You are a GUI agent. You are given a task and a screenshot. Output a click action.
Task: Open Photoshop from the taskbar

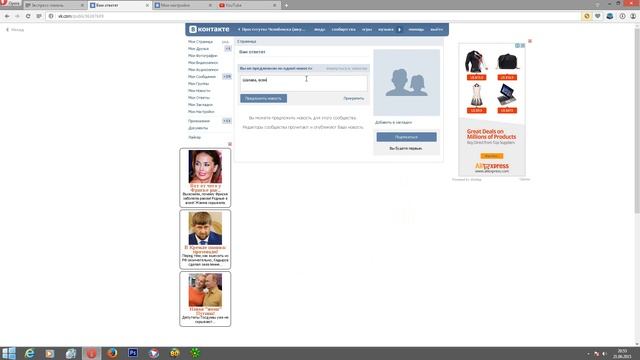coord(133,353)
